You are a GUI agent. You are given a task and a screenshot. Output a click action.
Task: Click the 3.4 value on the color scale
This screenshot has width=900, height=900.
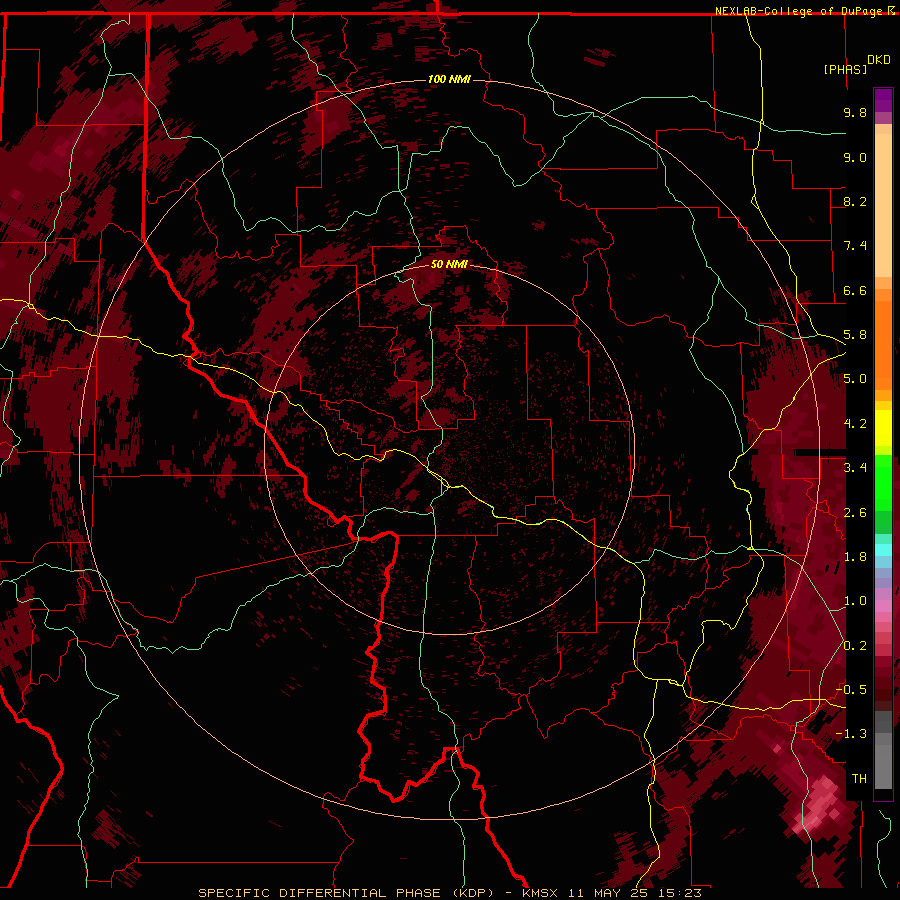point(855,468)
